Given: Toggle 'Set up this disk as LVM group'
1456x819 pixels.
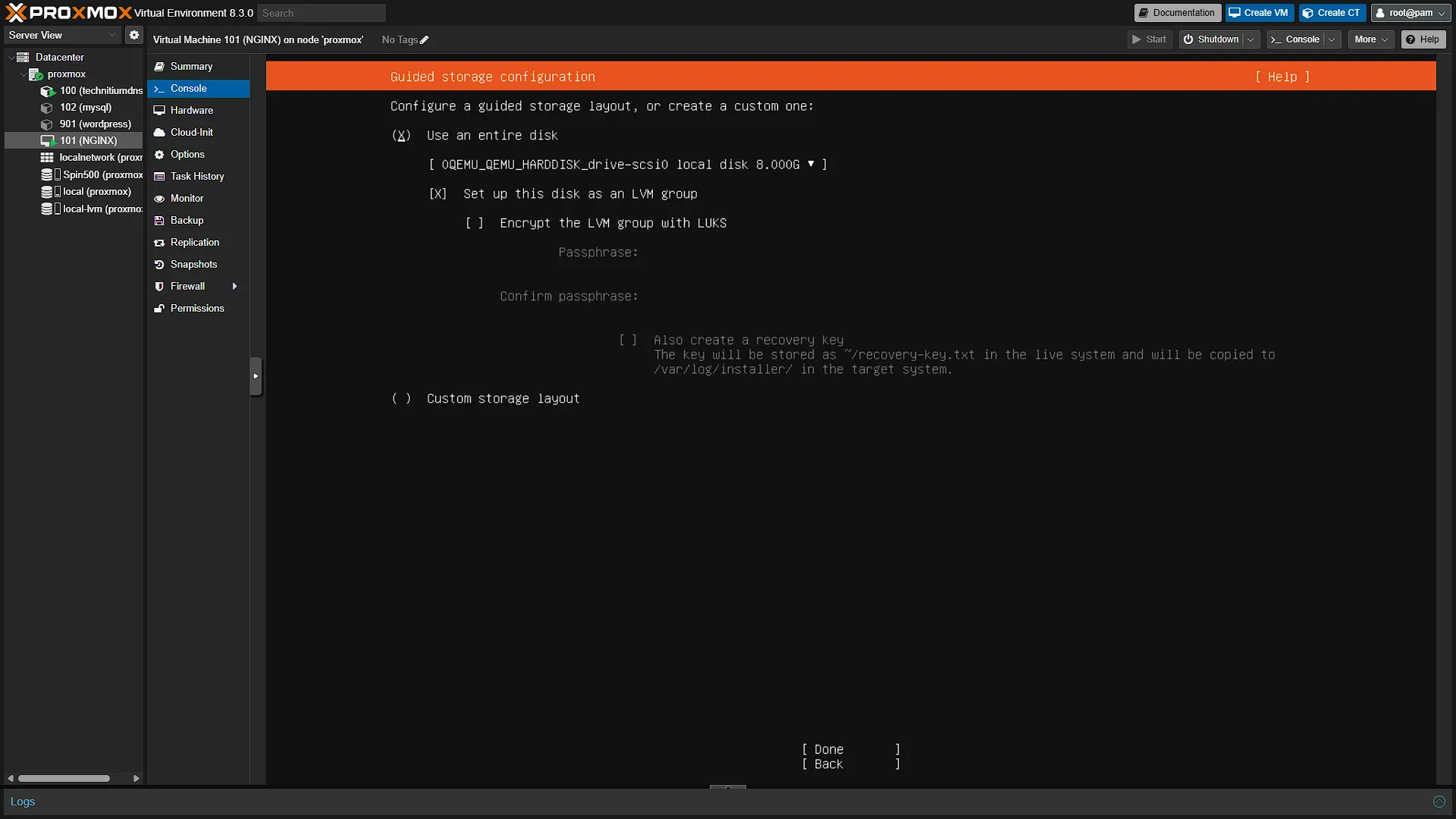Looking at the screenshot, I should click(x=438, y=194).
